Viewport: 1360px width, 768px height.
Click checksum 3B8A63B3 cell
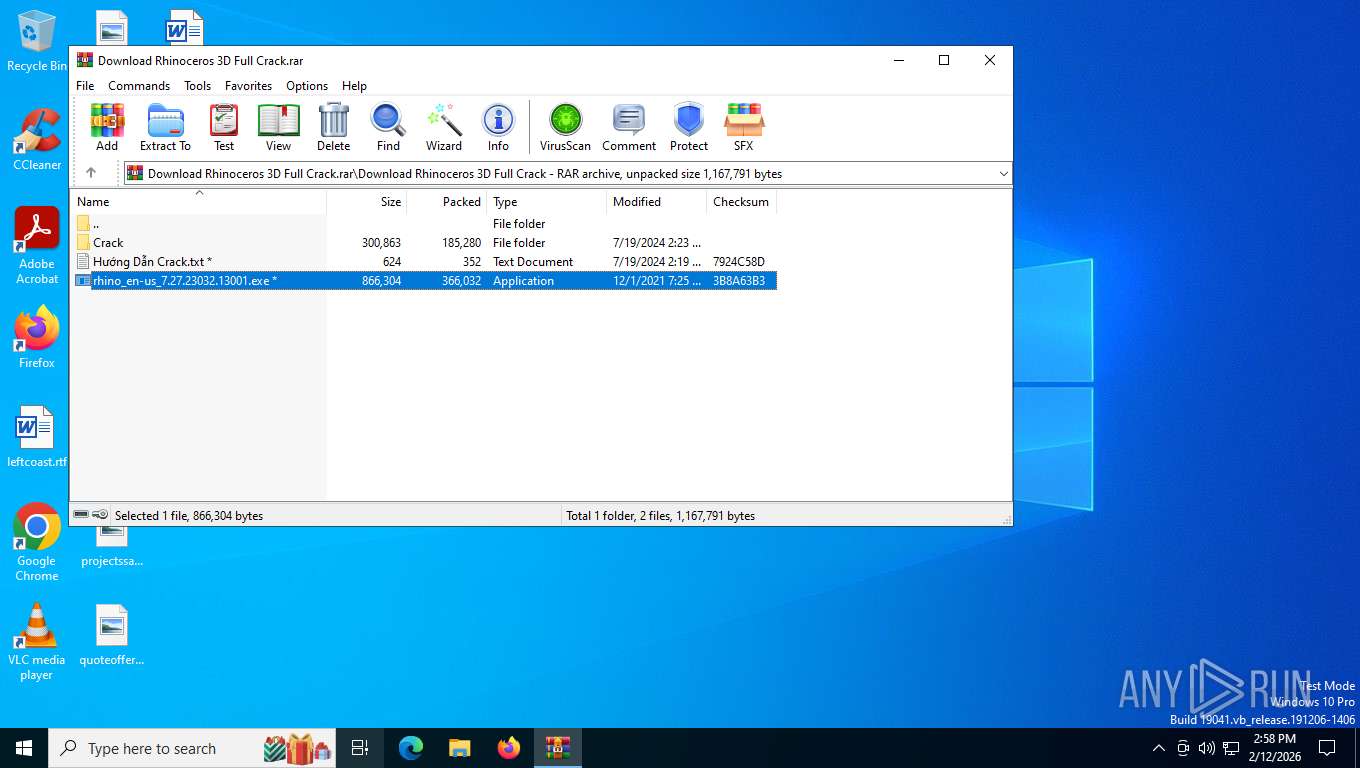739,280
